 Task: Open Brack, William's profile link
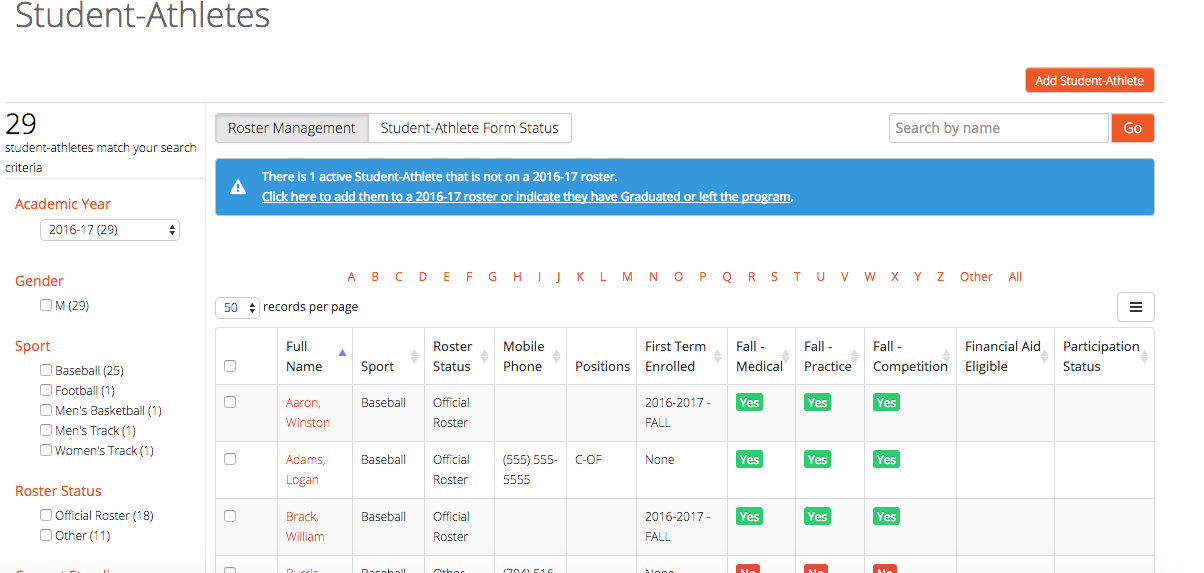(x=305, y=526)
